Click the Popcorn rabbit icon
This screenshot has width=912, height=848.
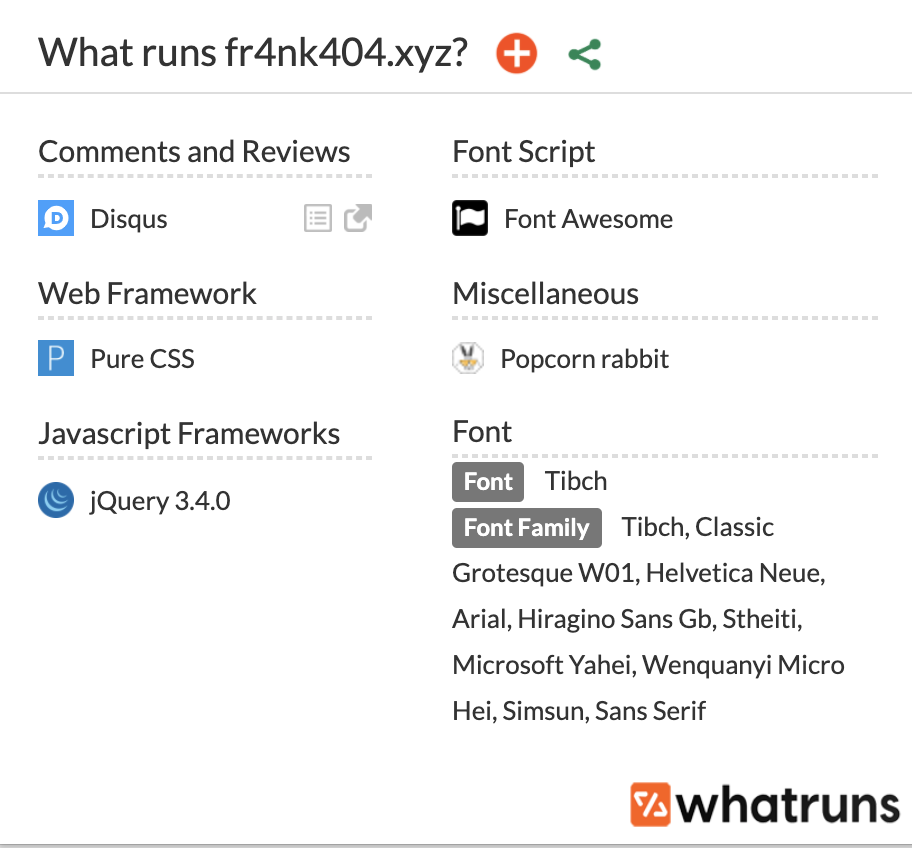[x=468, y=358]
